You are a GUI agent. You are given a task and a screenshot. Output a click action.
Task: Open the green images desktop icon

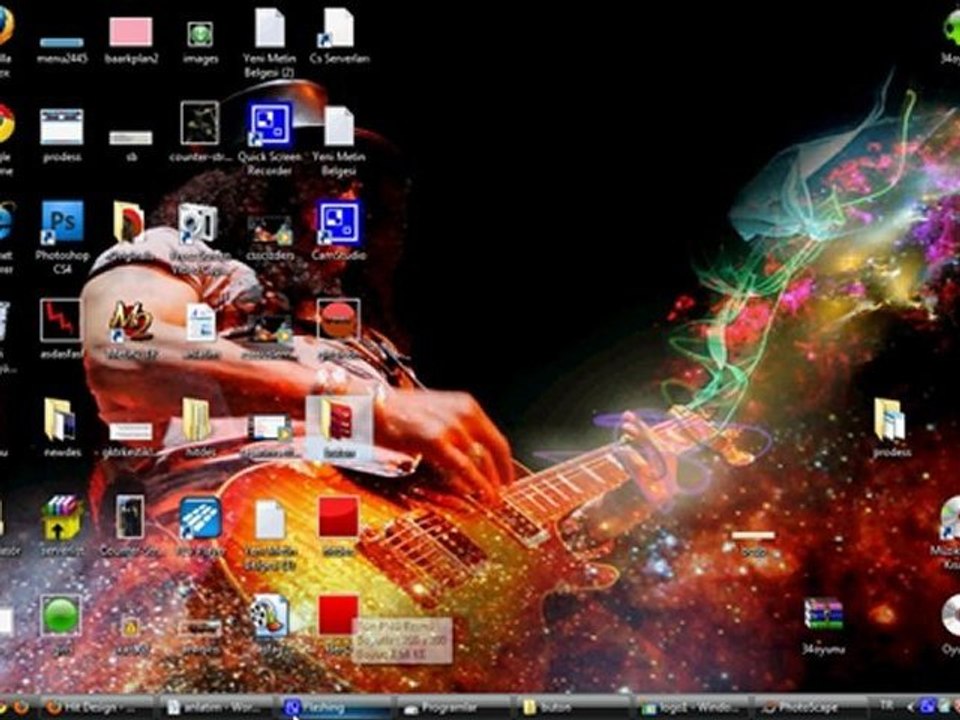point(200,34)
